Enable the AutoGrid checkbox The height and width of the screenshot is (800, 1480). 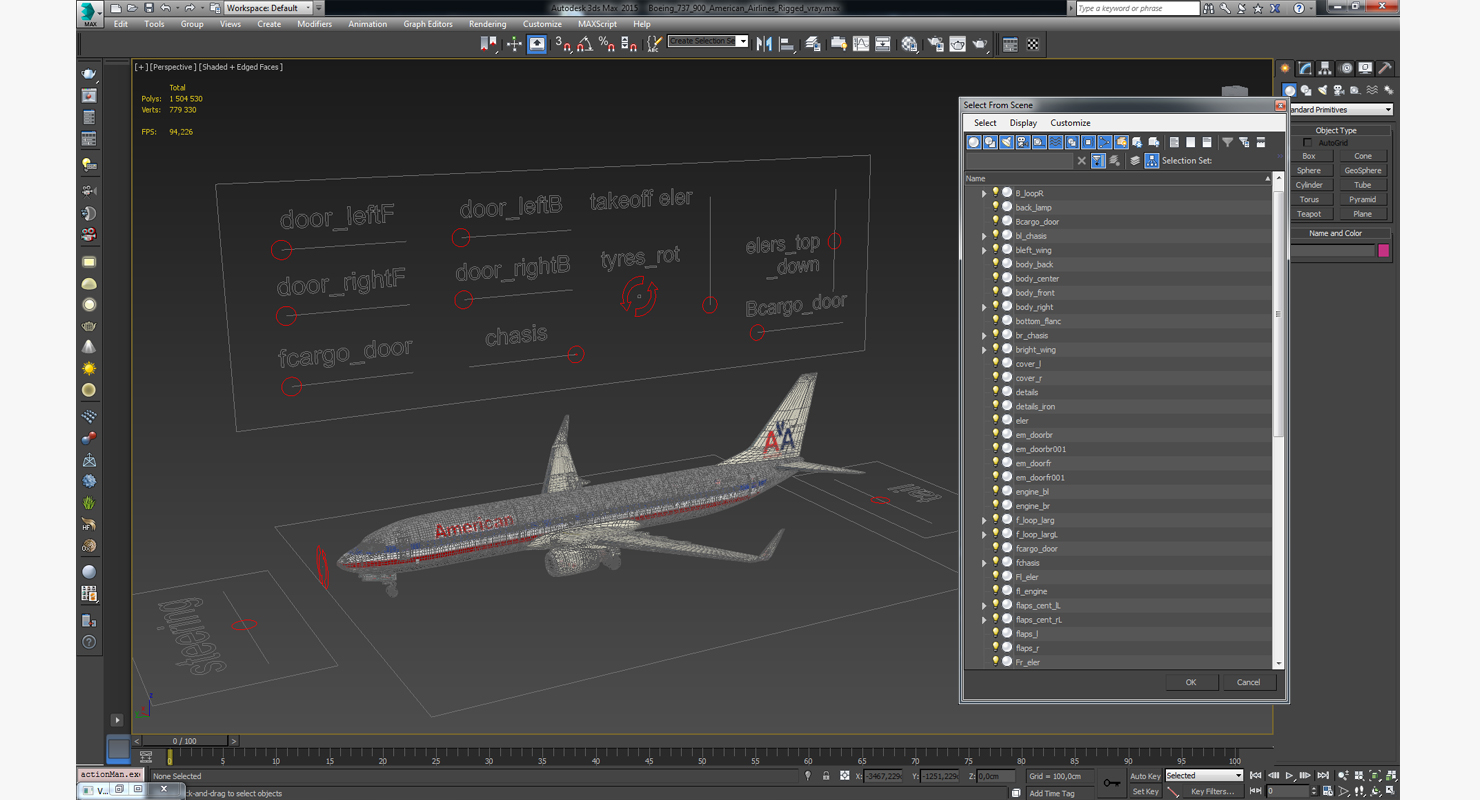[x=1308, y=143]
